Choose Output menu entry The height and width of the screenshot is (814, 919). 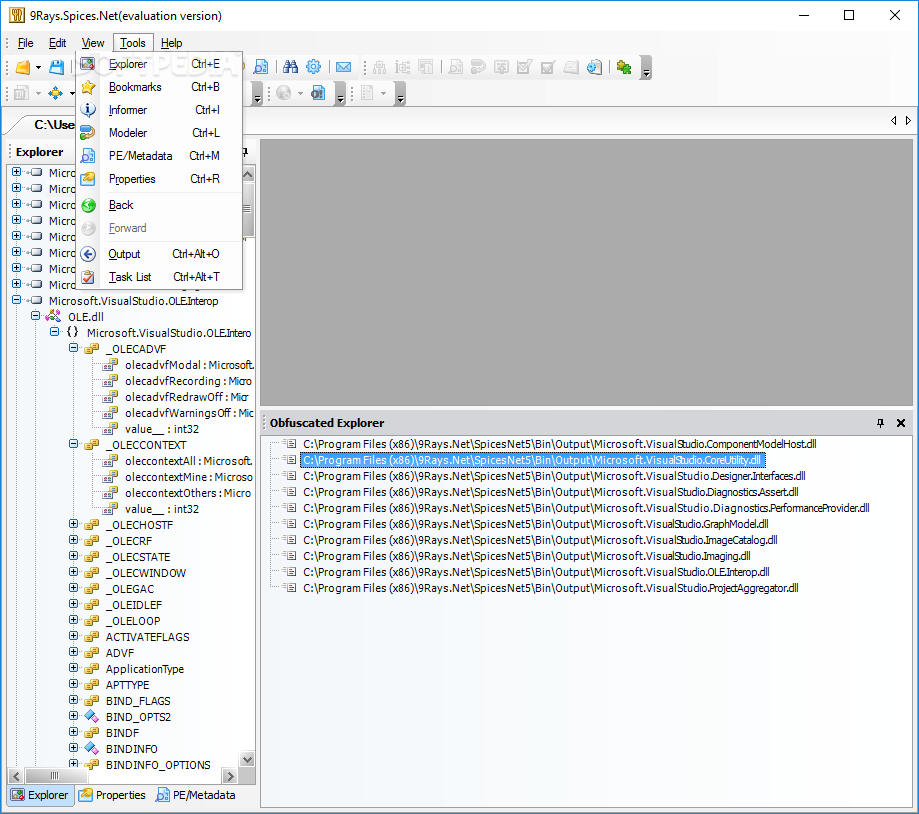point(159,254)
